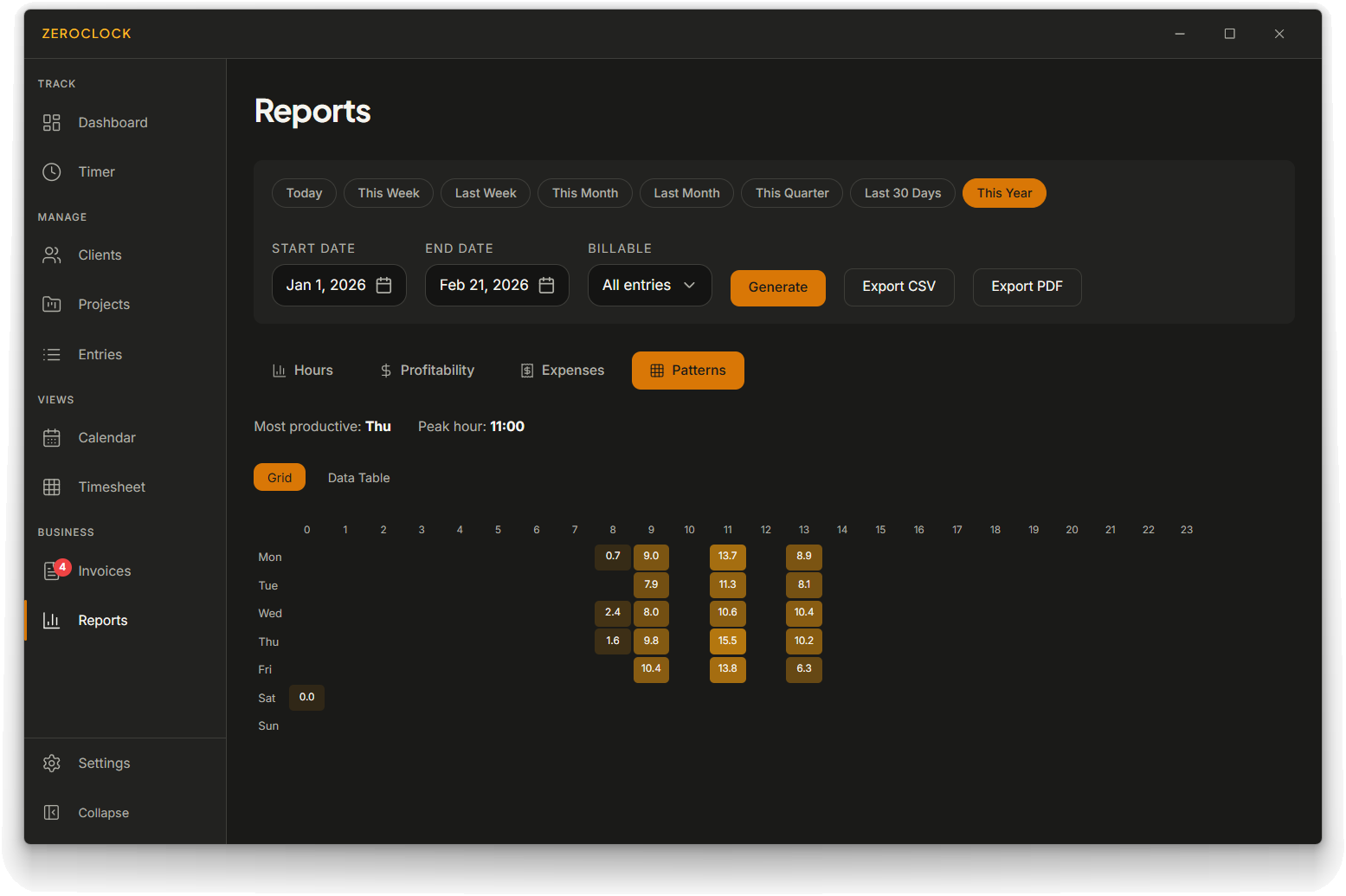The image size is (1346, 896).
Task: Select the Grid view toggle
Action: point(279,478)
